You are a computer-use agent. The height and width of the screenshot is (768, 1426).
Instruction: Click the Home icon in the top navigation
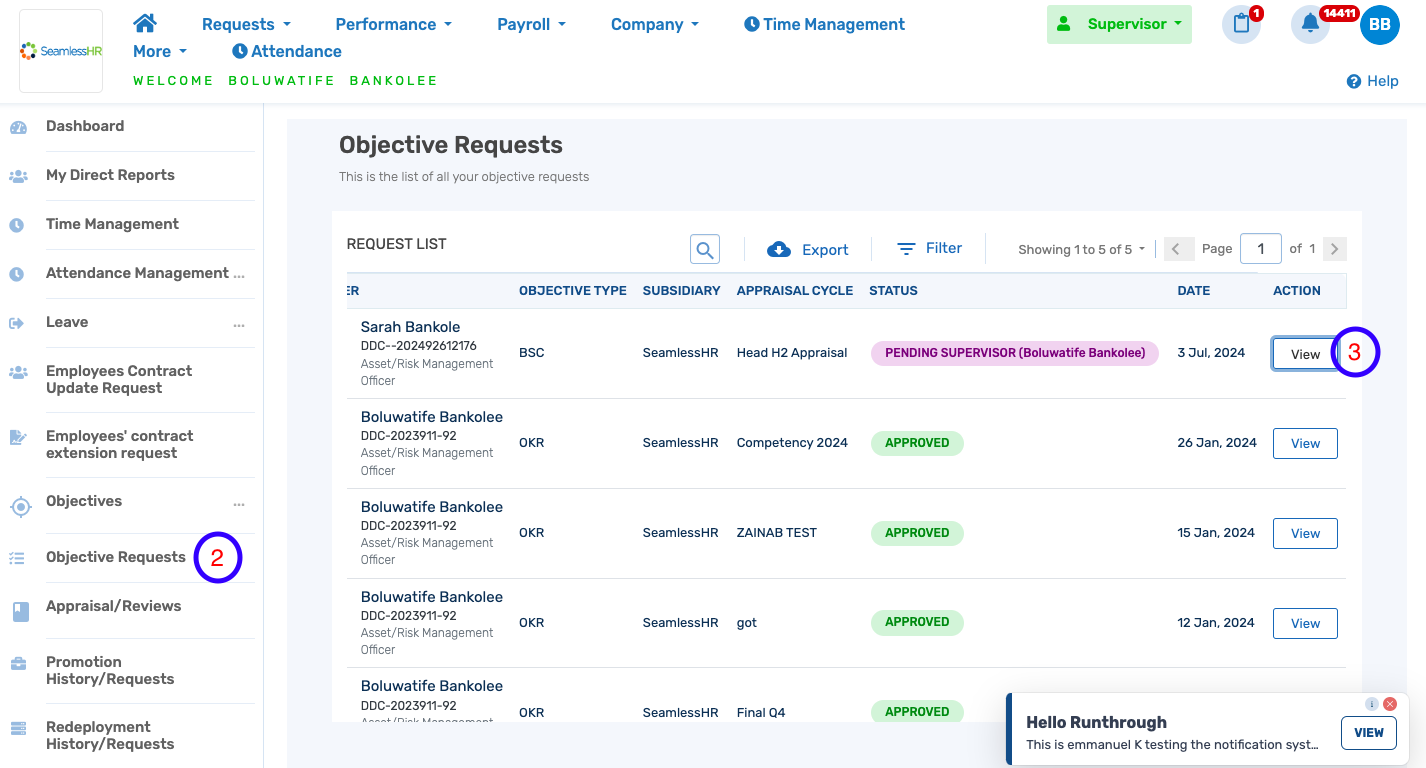tap(145, 22)
